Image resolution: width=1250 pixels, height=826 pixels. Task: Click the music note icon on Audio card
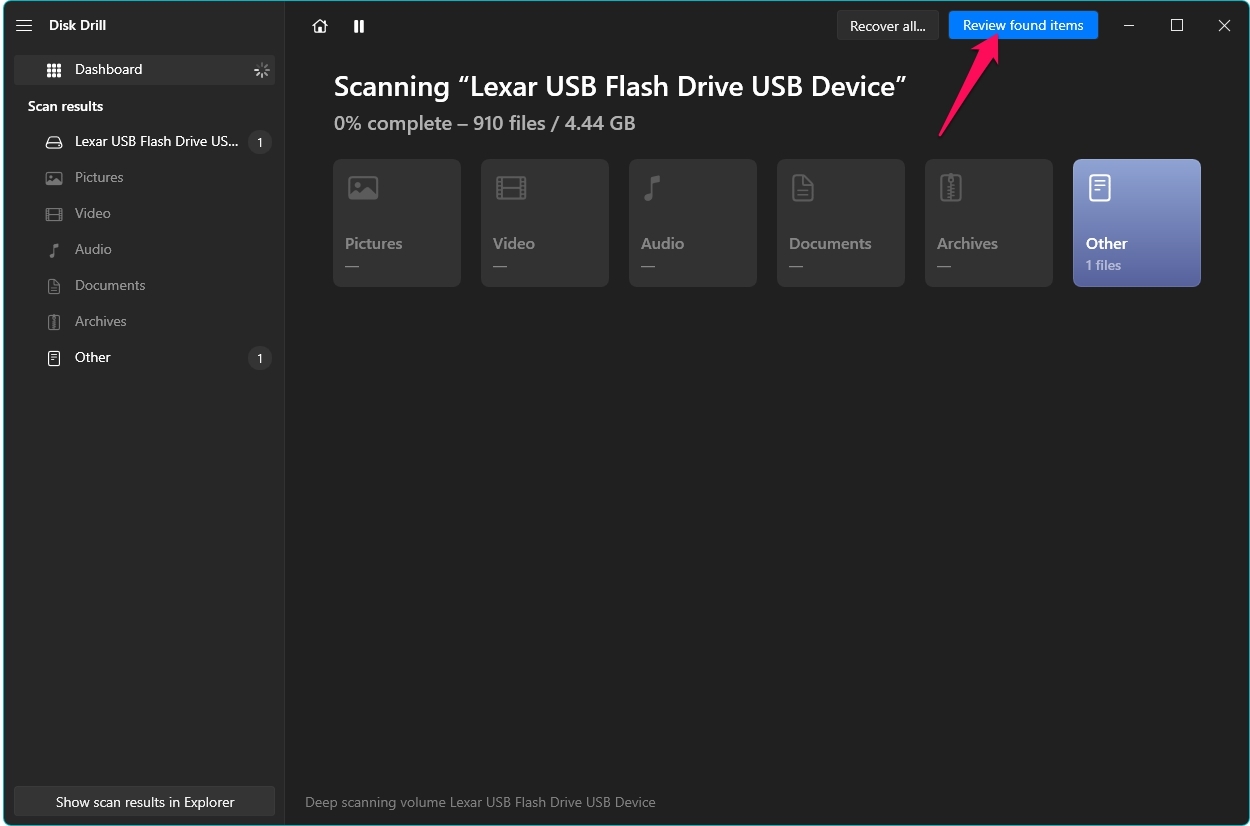pyautogui.click(x=652, y=187)
